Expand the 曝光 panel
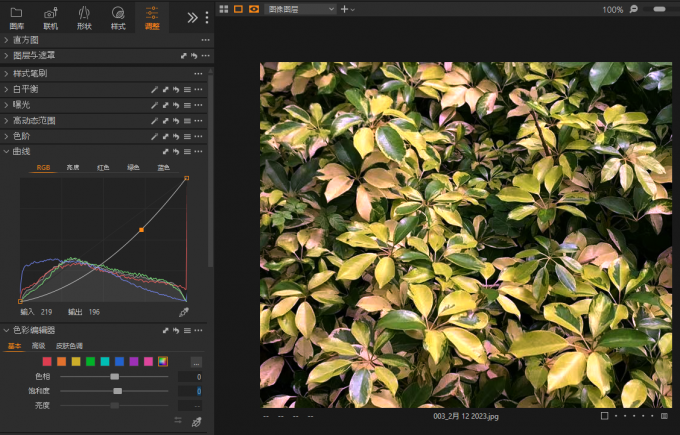The width and height of the screenshot is (680, 435). click(6, 105)
